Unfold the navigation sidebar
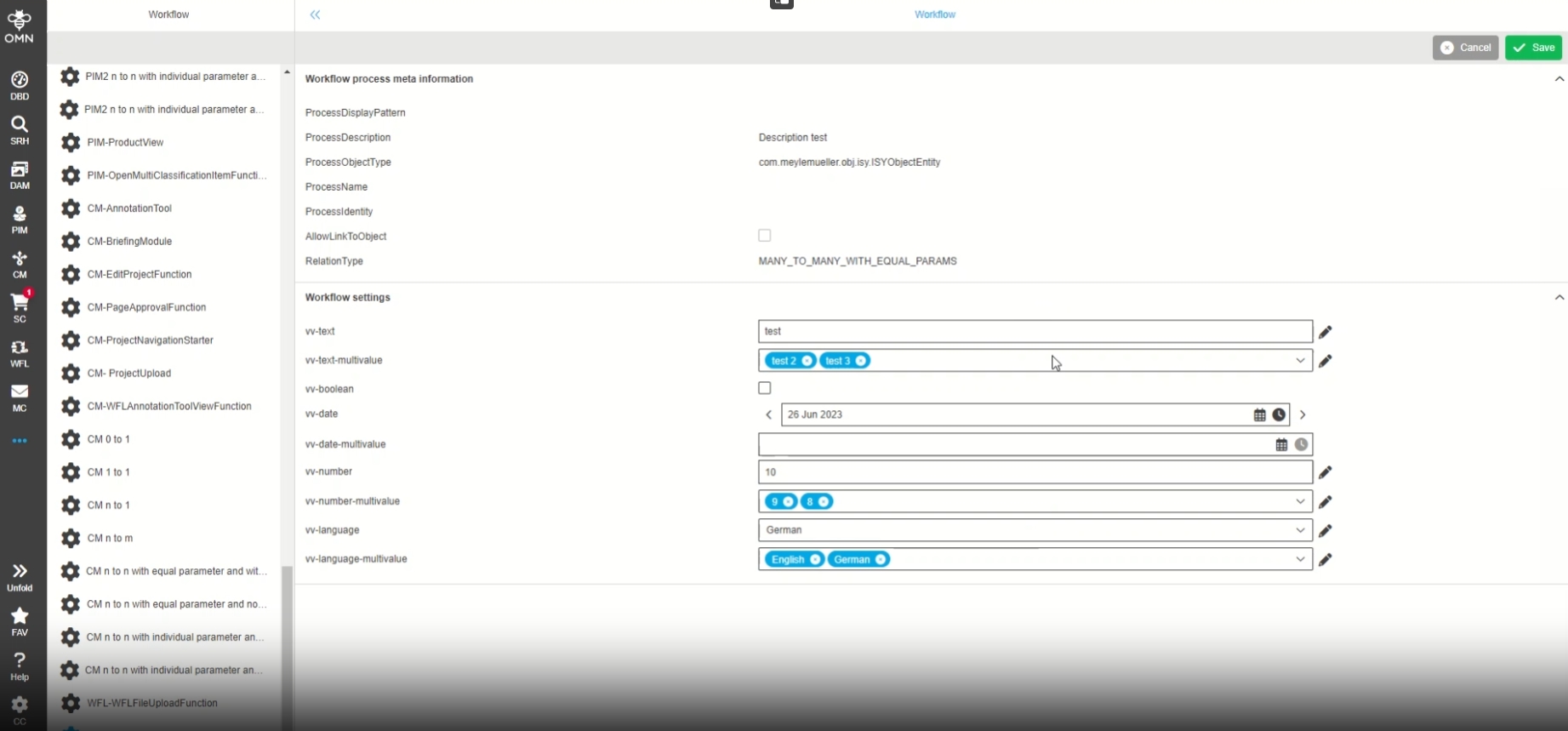The image size is (1568, 731). (20, 577)
